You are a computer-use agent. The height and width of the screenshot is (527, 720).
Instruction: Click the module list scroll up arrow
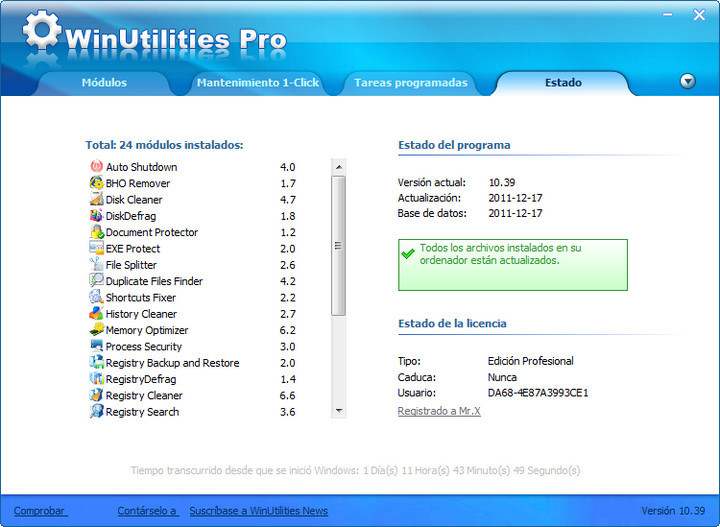point(339,167)
